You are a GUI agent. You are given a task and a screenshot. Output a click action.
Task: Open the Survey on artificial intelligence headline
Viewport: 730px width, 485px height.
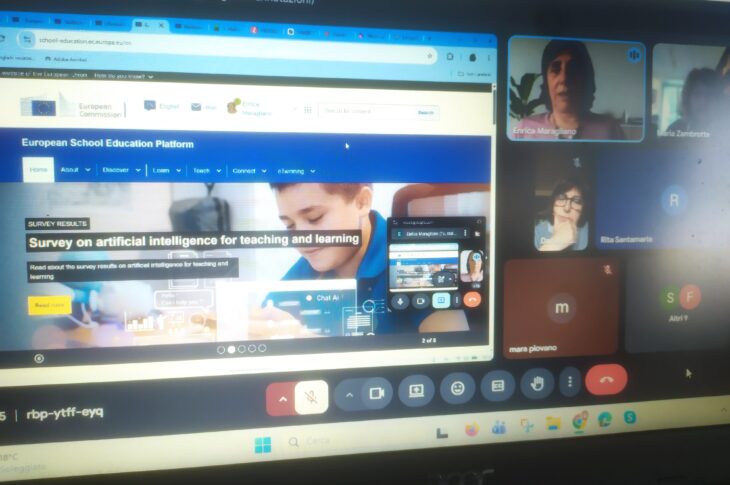pos(194,241)
